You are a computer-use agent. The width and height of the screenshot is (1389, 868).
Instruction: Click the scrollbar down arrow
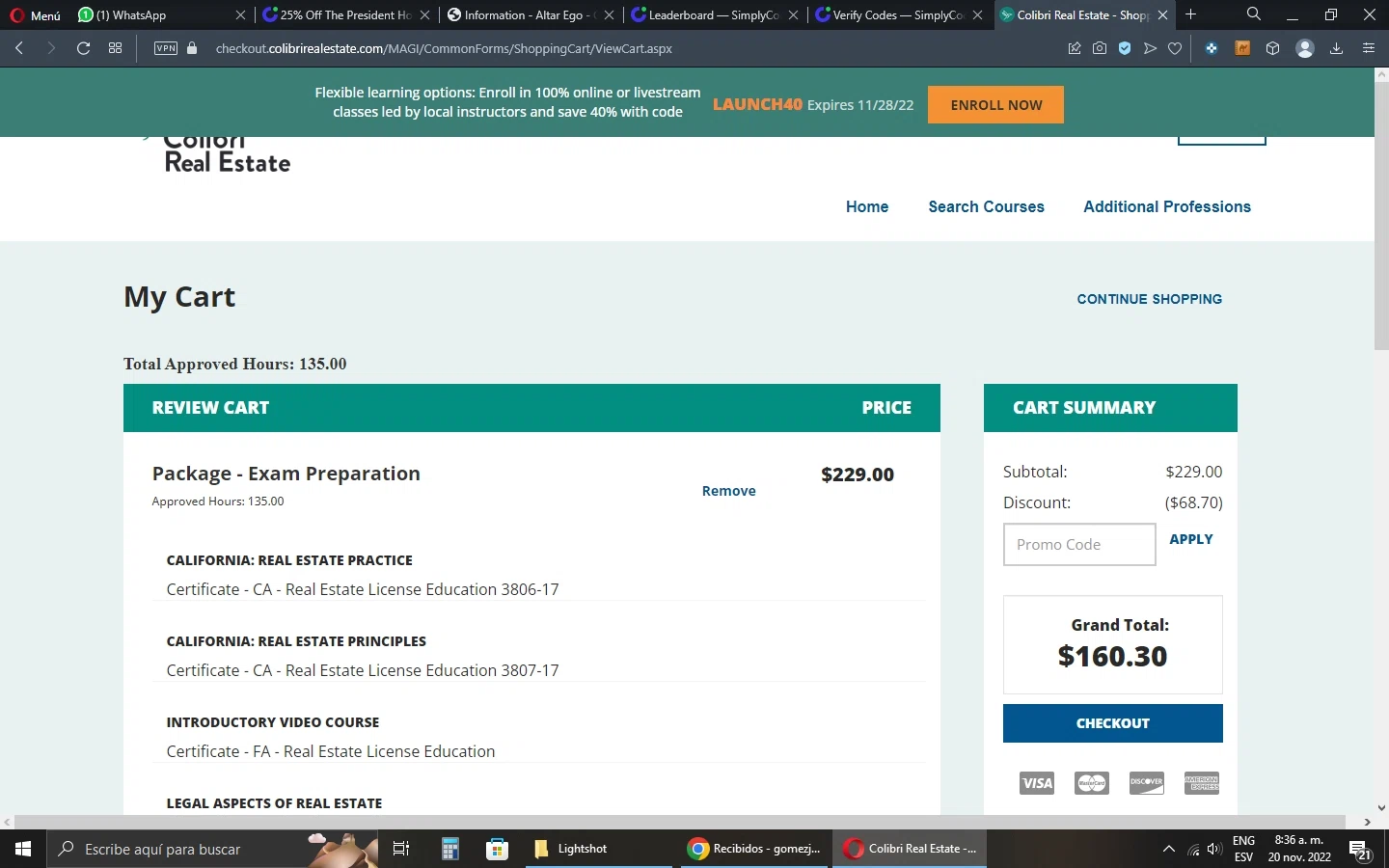click(x=1381, y=808)
